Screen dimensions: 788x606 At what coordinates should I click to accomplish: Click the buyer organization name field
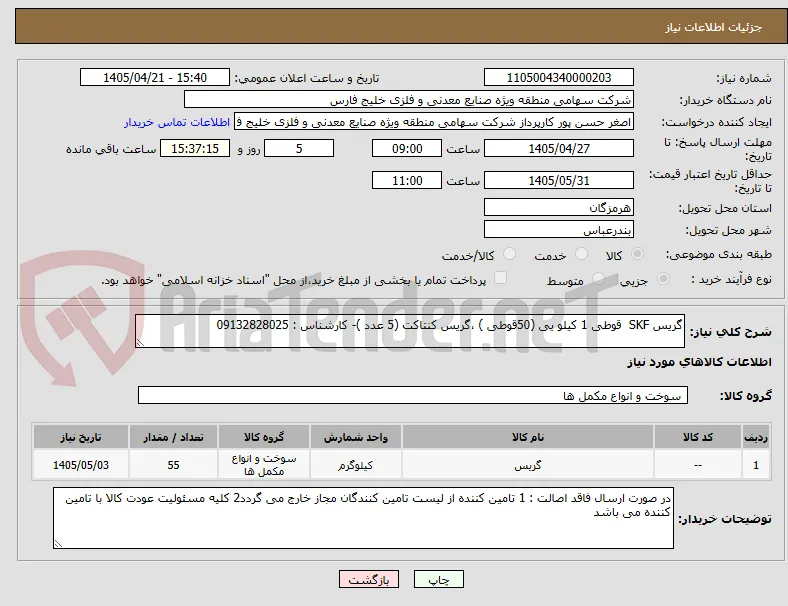click(409, 99)
